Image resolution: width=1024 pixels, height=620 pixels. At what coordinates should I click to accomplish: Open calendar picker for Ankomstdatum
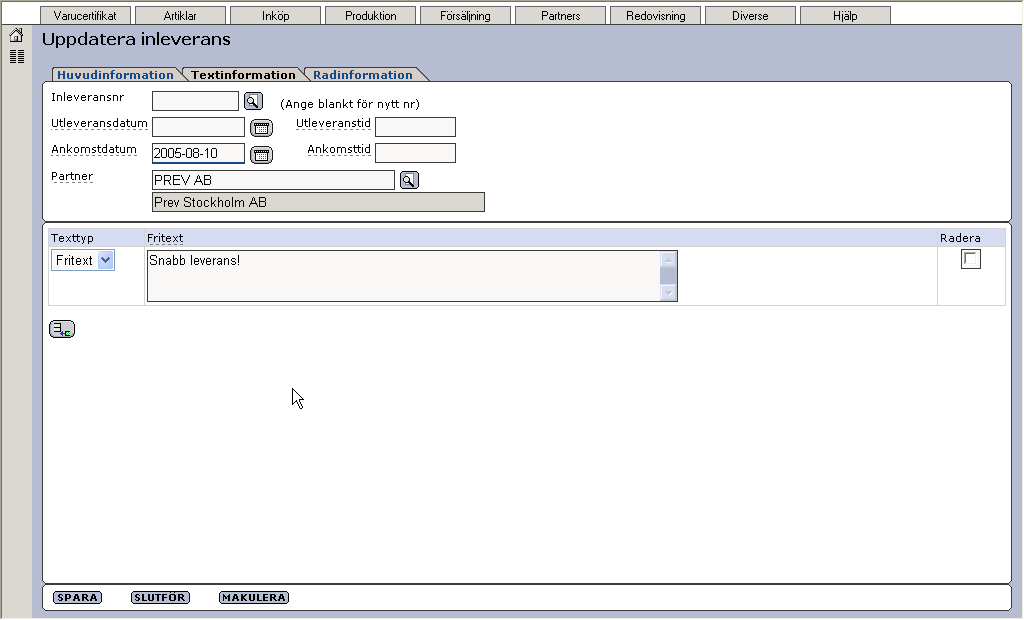click(x=261, y=155)
